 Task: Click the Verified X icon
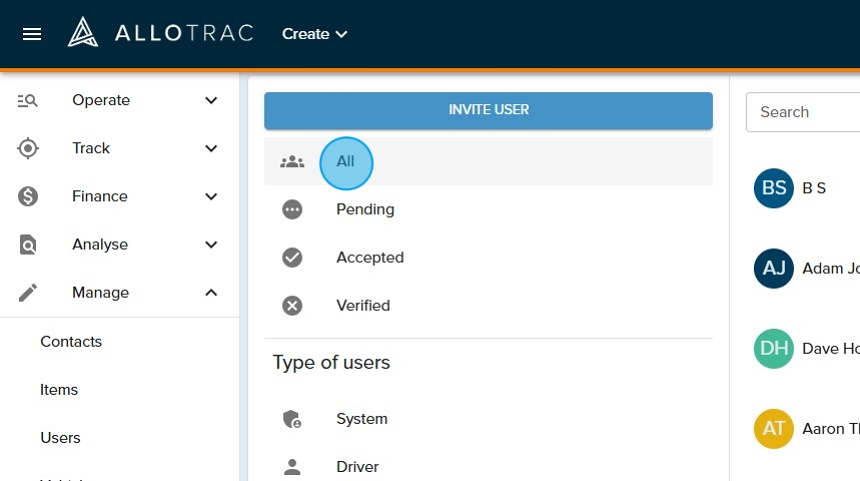coord(292,306)
